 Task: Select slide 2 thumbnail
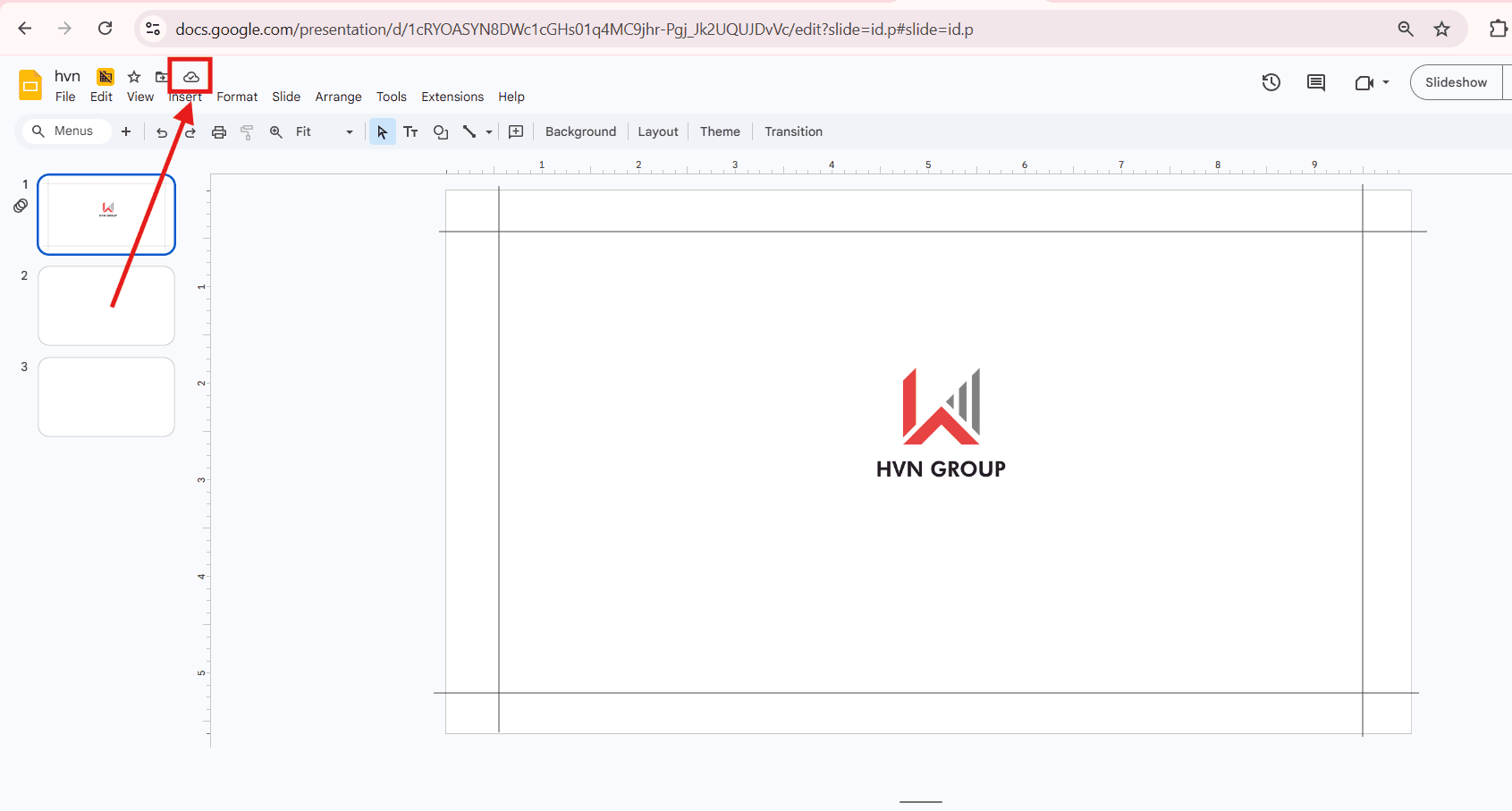coord(106,305)
